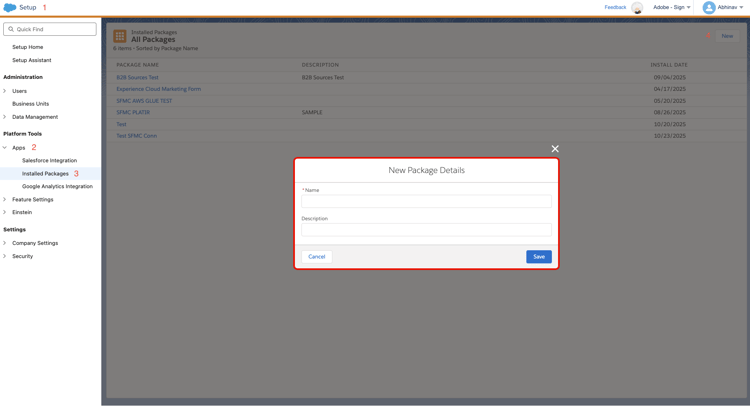Open the B2B Sources Test package link
The height and width of the screenshot is (406, 750).
pyautogui.click(x=137, y=77)
